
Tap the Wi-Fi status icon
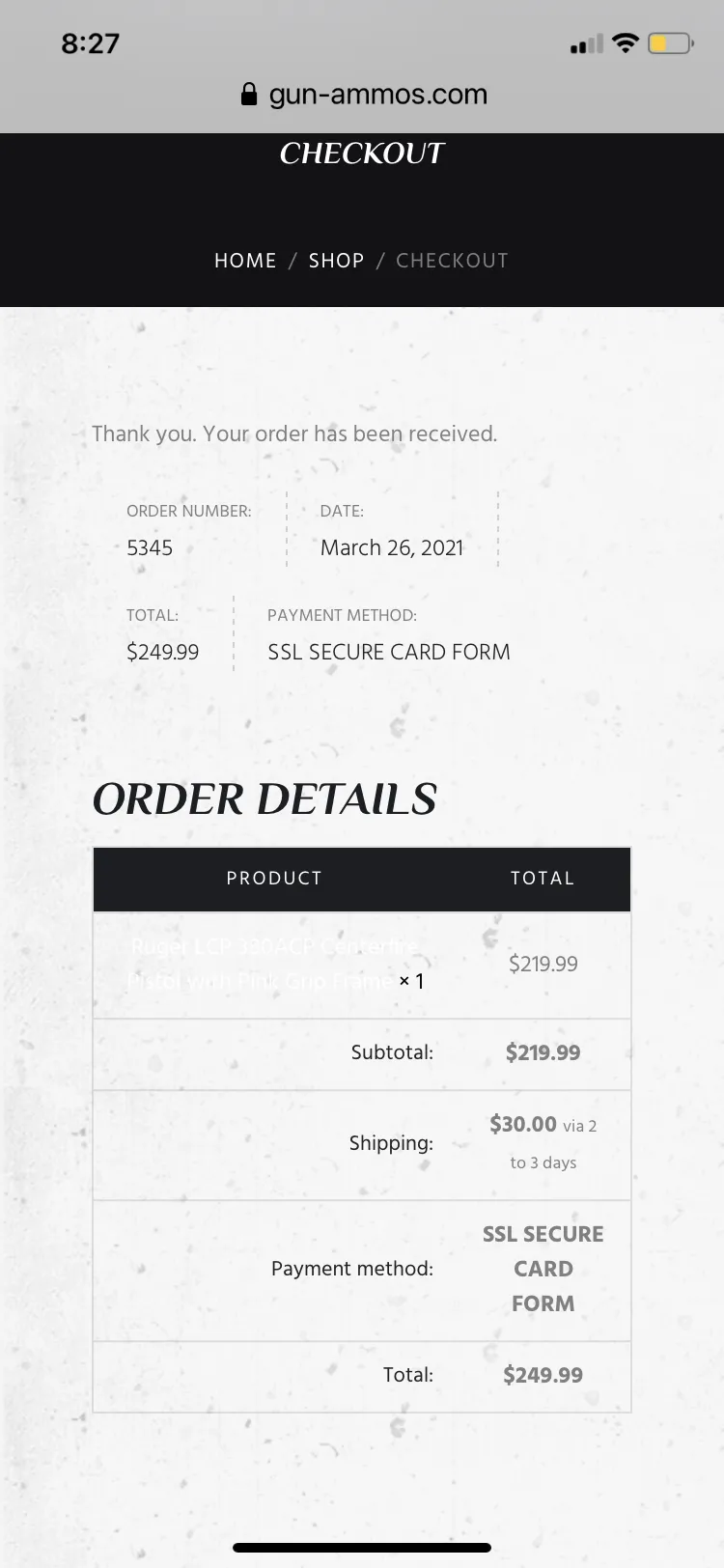click(x=626, y=43)
